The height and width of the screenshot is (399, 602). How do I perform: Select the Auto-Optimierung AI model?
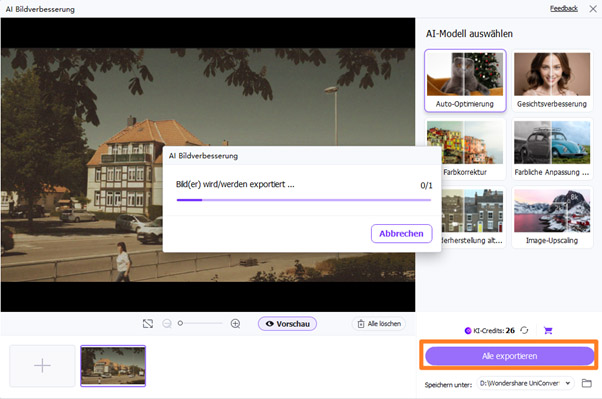465,81
